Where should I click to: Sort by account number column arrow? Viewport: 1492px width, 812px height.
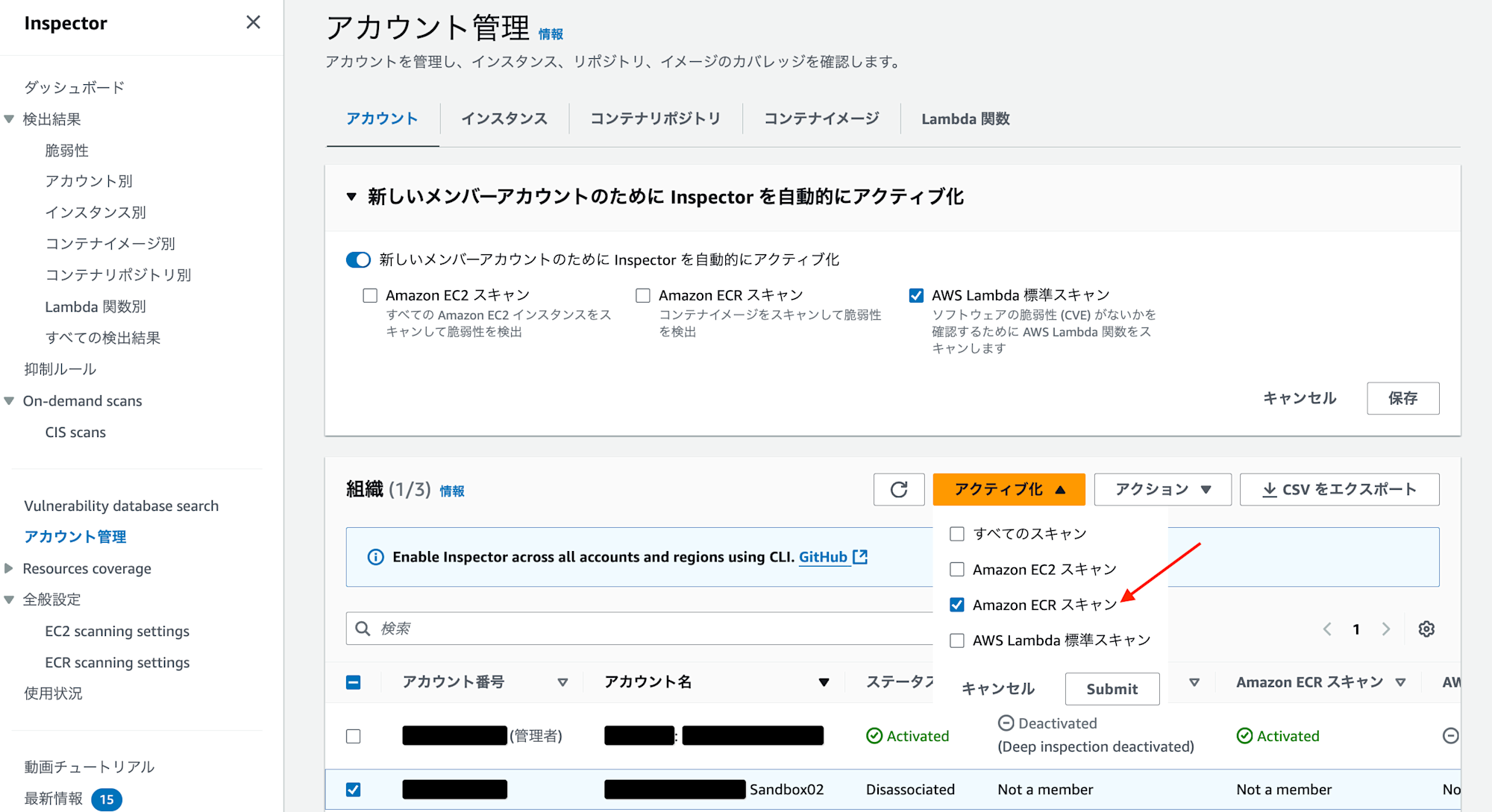562,682
